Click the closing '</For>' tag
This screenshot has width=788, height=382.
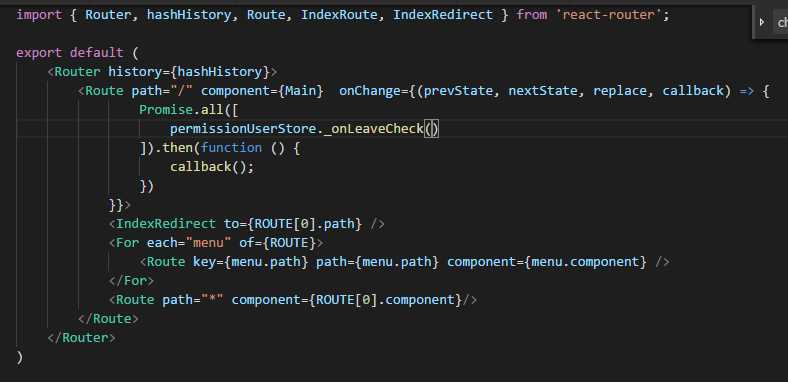click(x=132, y=280)
